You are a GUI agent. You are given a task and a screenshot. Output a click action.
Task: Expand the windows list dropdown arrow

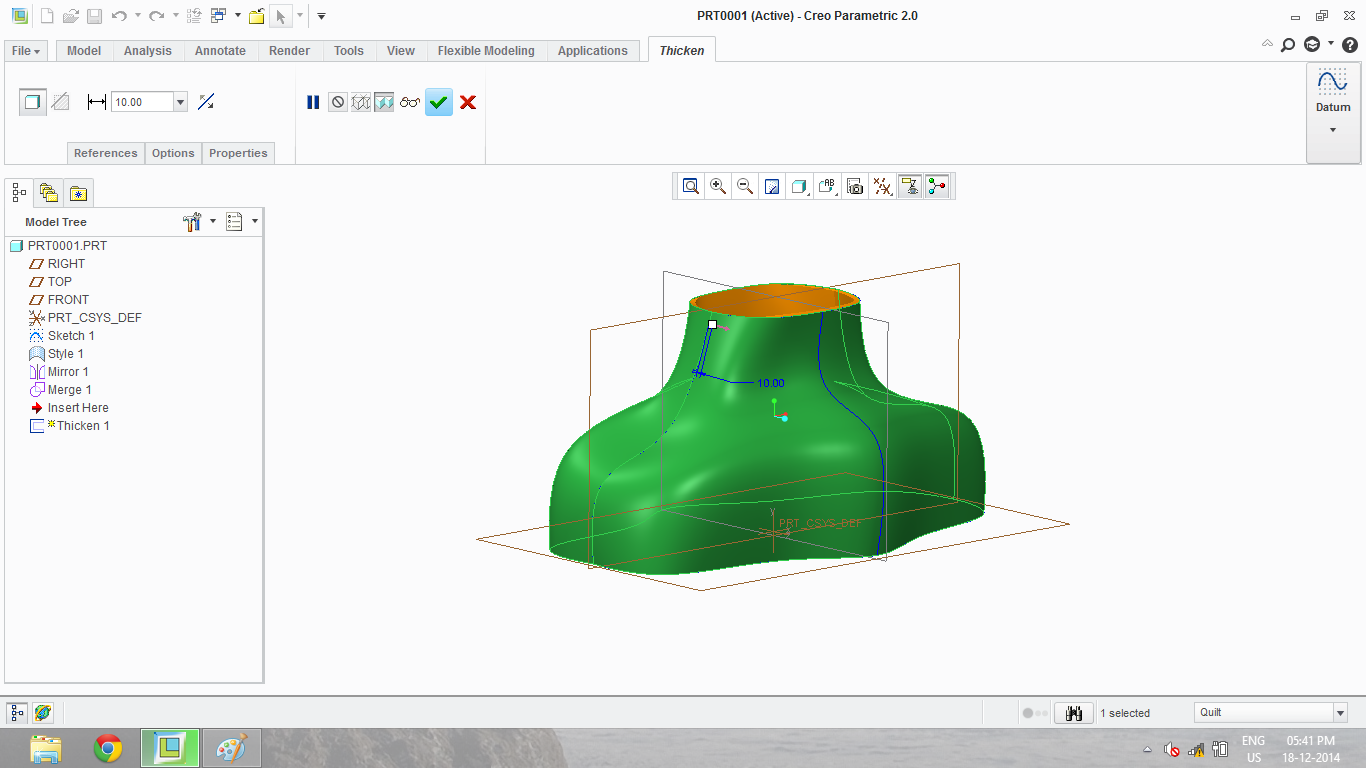click(238, 16)
